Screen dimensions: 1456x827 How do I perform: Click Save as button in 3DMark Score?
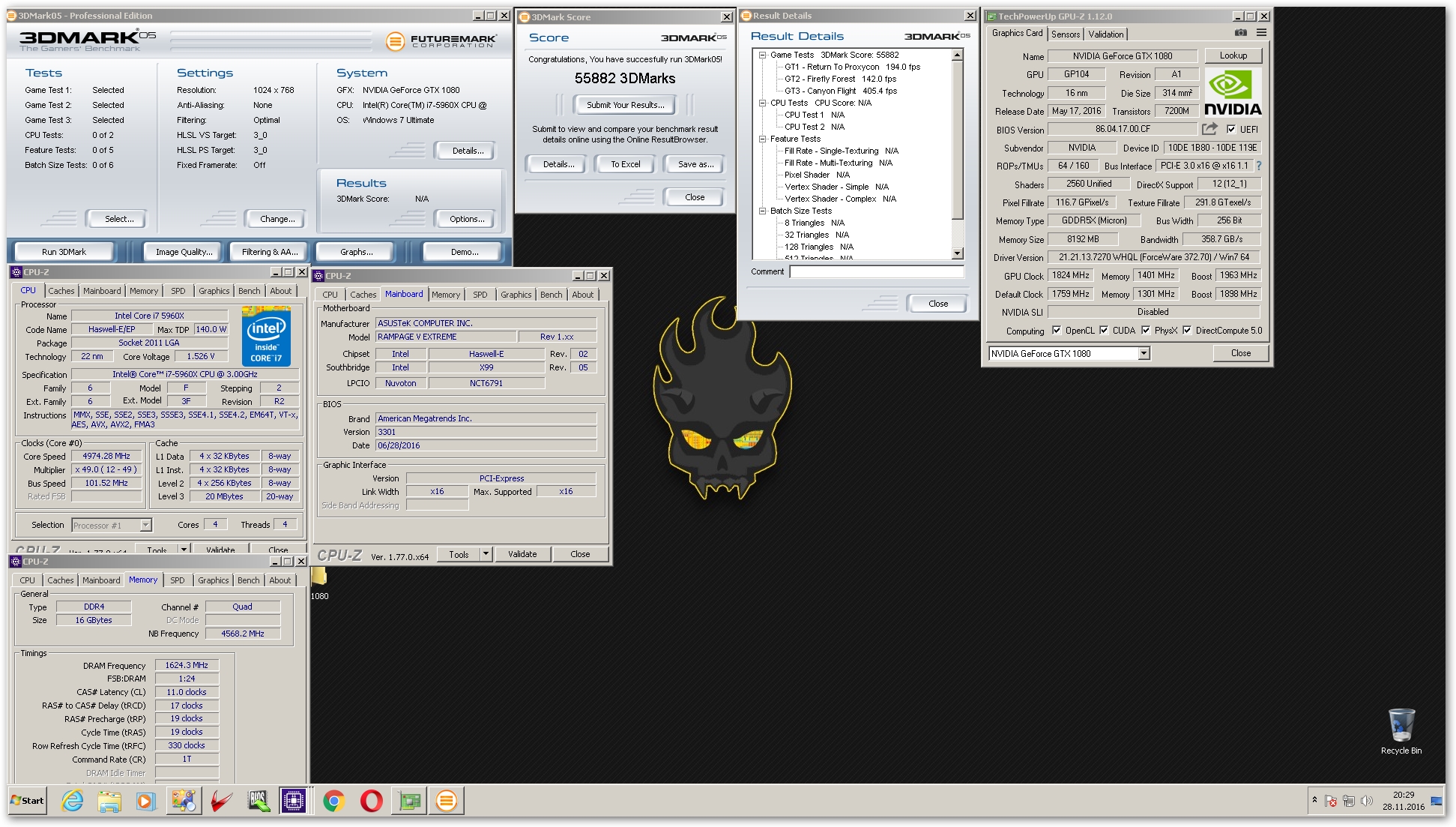point(695,164)
